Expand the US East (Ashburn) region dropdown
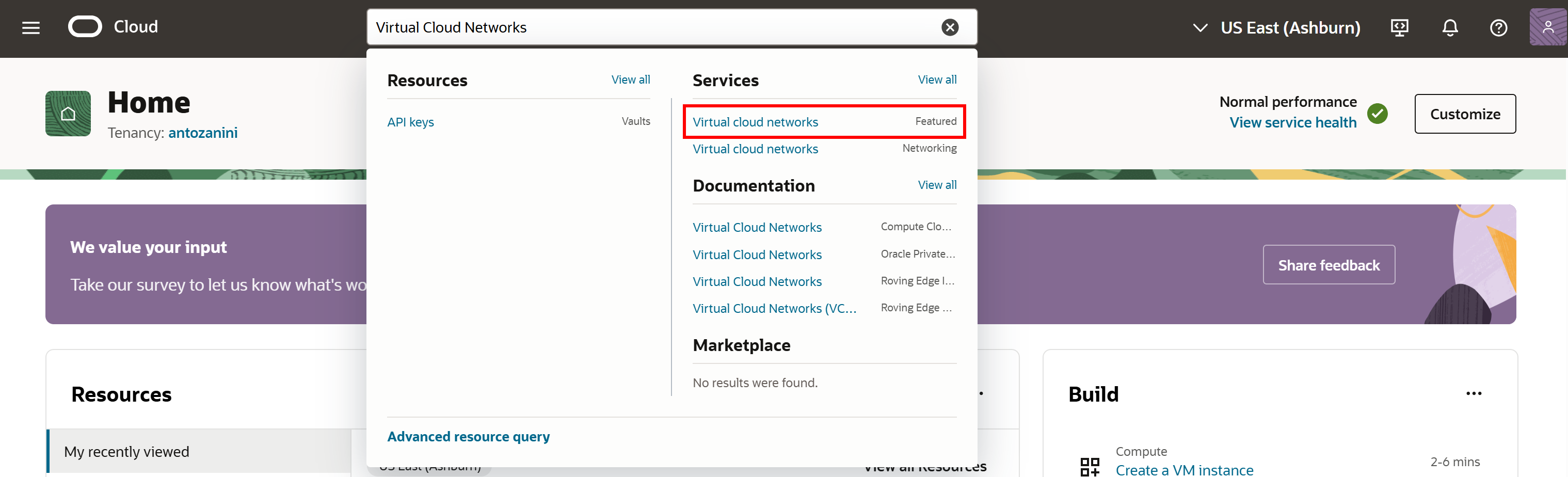 pos(1276,27)
